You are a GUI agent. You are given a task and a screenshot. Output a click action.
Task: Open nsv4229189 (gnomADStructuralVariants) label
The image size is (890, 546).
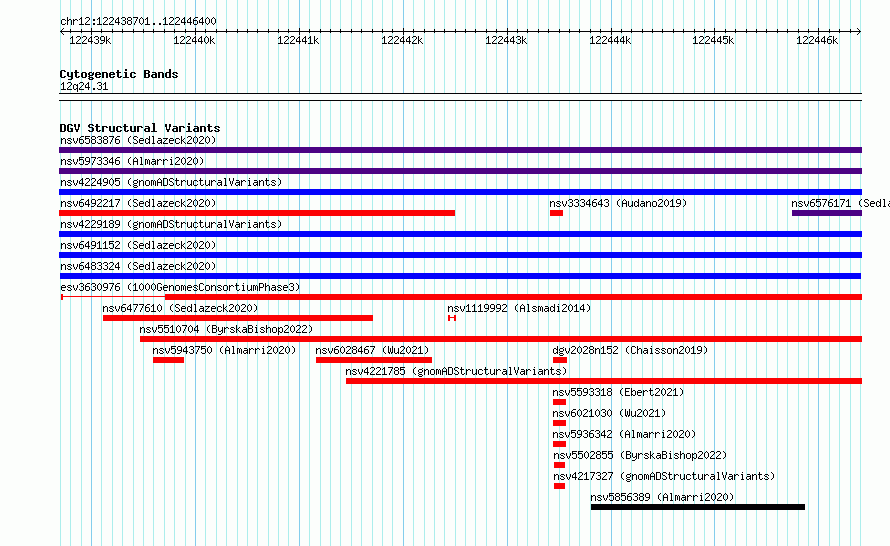click(x=171, y=224)
